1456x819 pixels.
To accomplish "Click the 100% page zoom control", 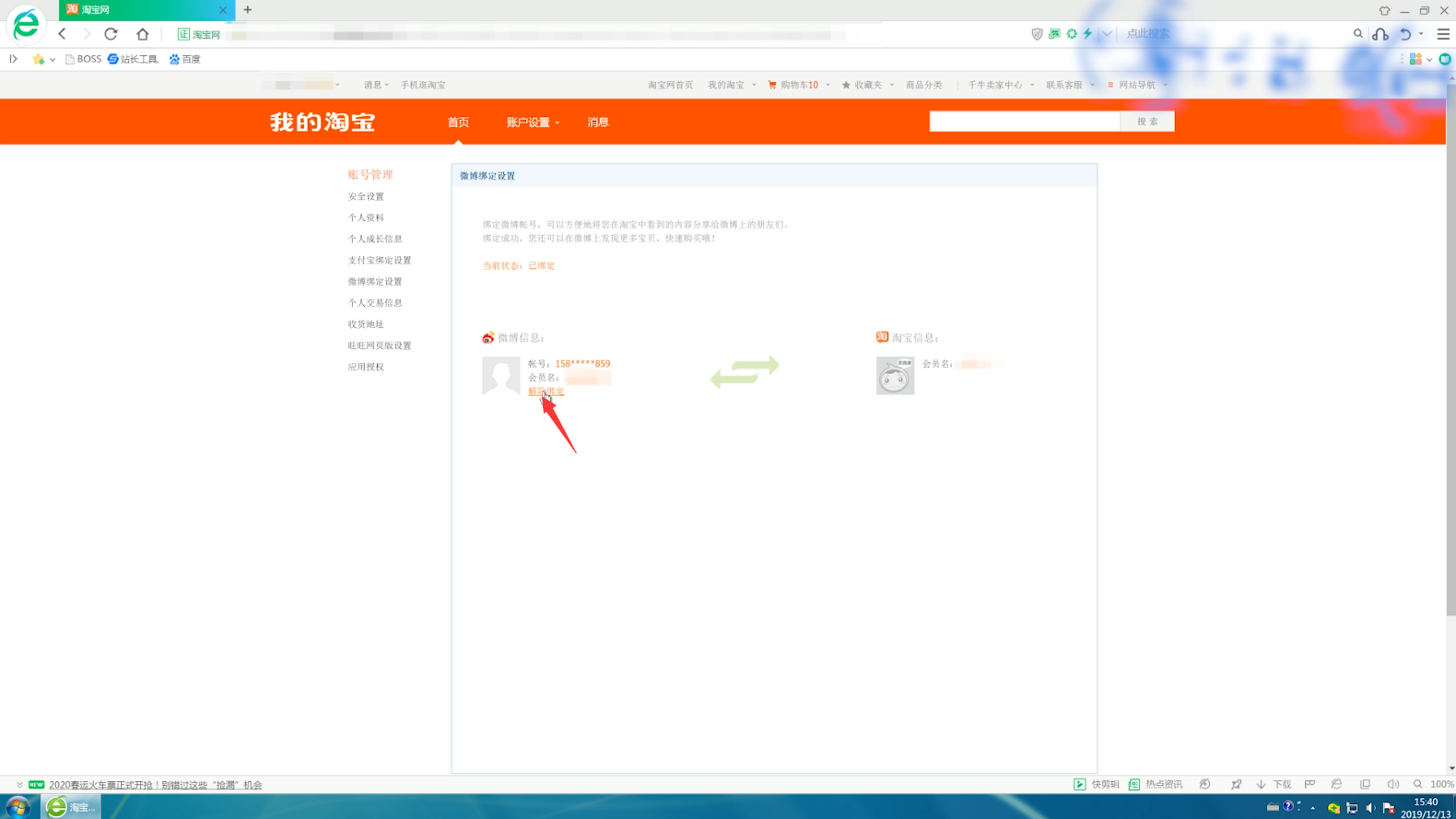I will pyautogui.click(x=1434, y=785).
